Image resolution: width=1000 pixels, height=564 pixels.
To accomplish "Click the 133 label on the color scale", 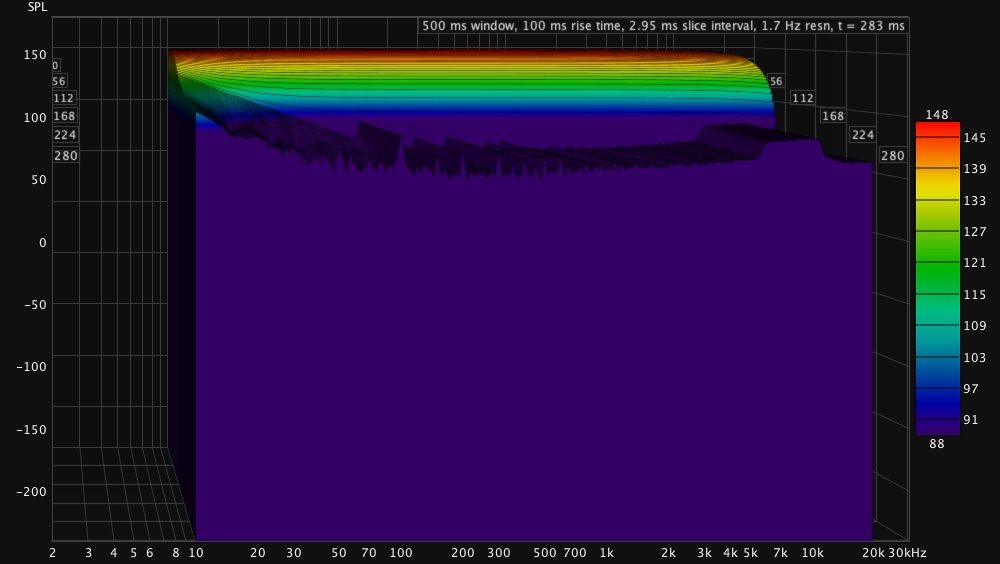I will [x=974, y=200].
